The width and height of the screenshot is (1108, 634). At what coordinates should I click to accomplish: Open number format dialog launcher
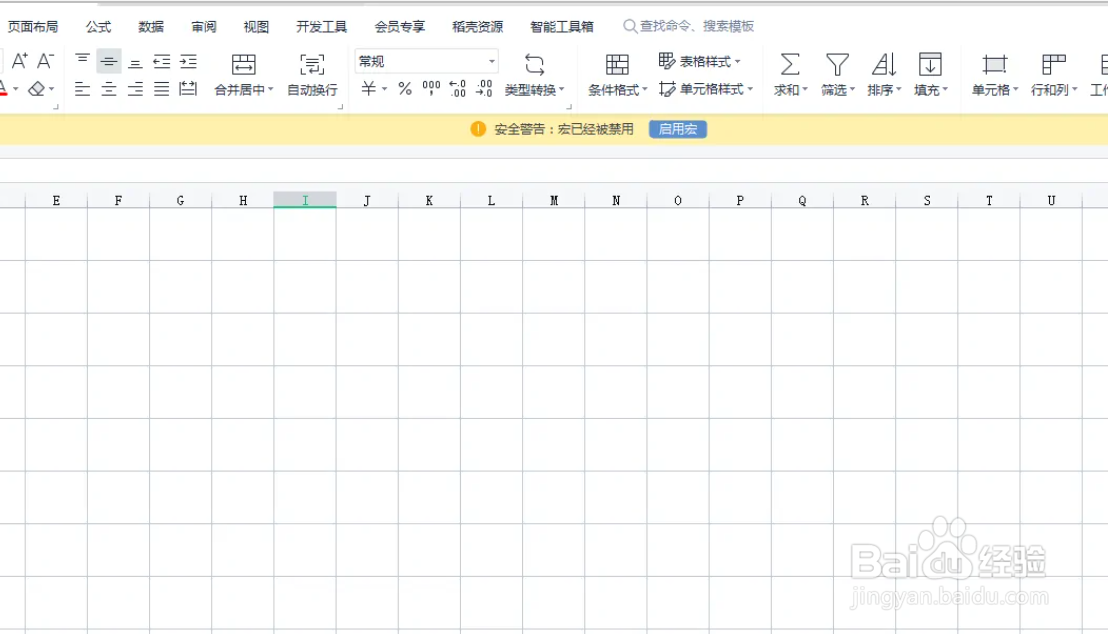point(569,107)
